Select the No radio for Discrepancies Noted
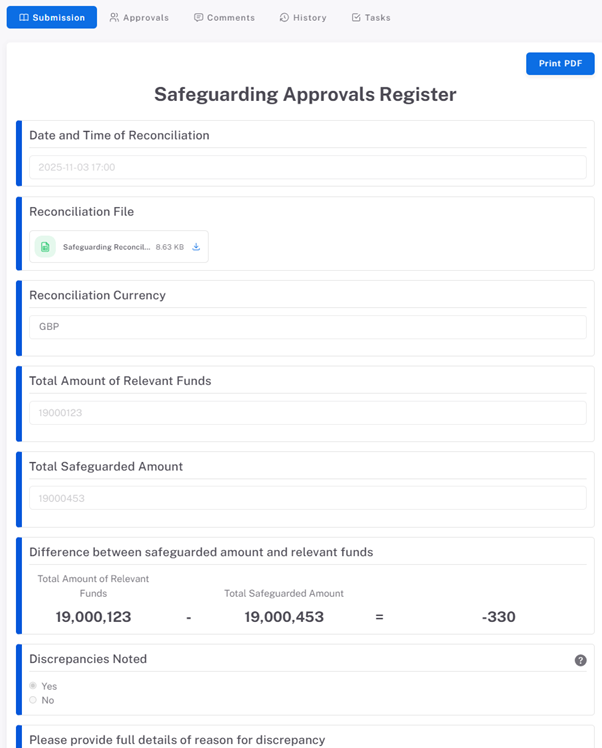The height and width of the screenshot is (748, 602). [x=33, y=700]
